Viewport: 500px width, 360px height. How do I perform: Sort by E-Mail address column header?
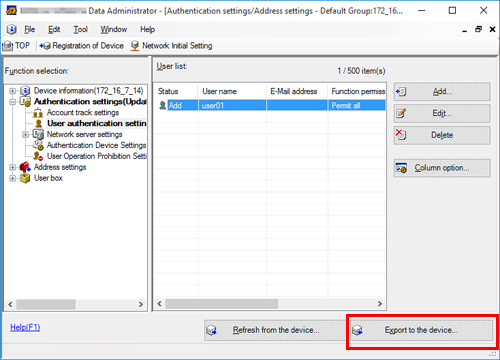point(297,91)
